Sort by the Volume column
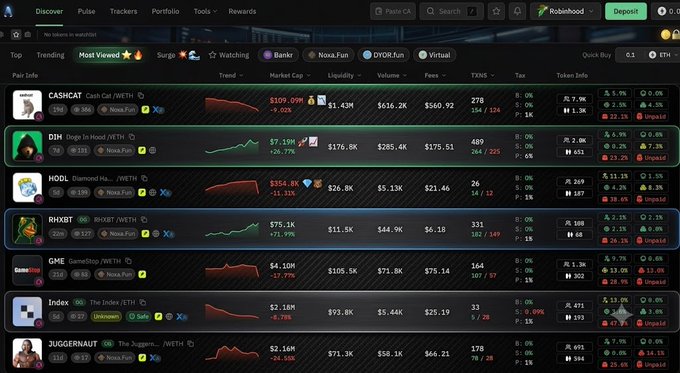This screenshot has width=680, height=373. (392, 75)
